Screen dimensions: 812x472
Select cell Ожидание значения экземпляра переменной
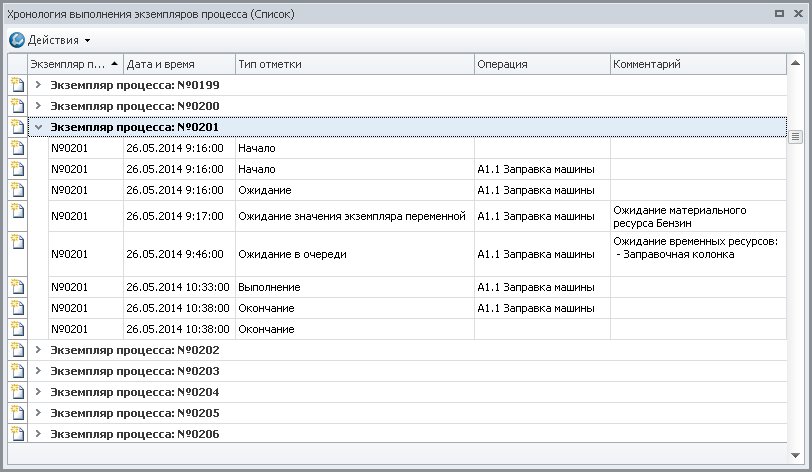point(355,216)
